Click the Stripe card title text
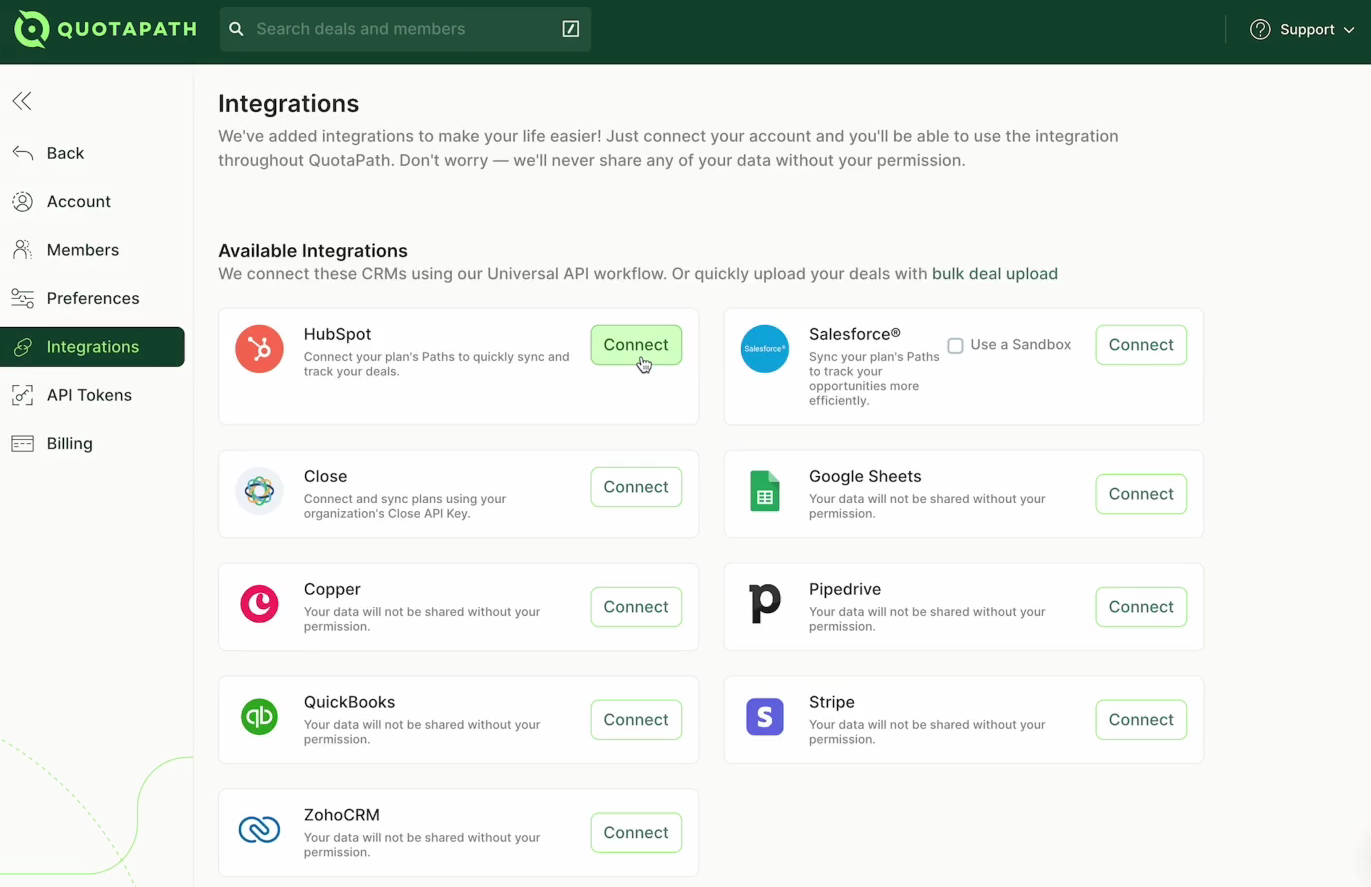Screen dimensions: 1371x887 point(832,703)
